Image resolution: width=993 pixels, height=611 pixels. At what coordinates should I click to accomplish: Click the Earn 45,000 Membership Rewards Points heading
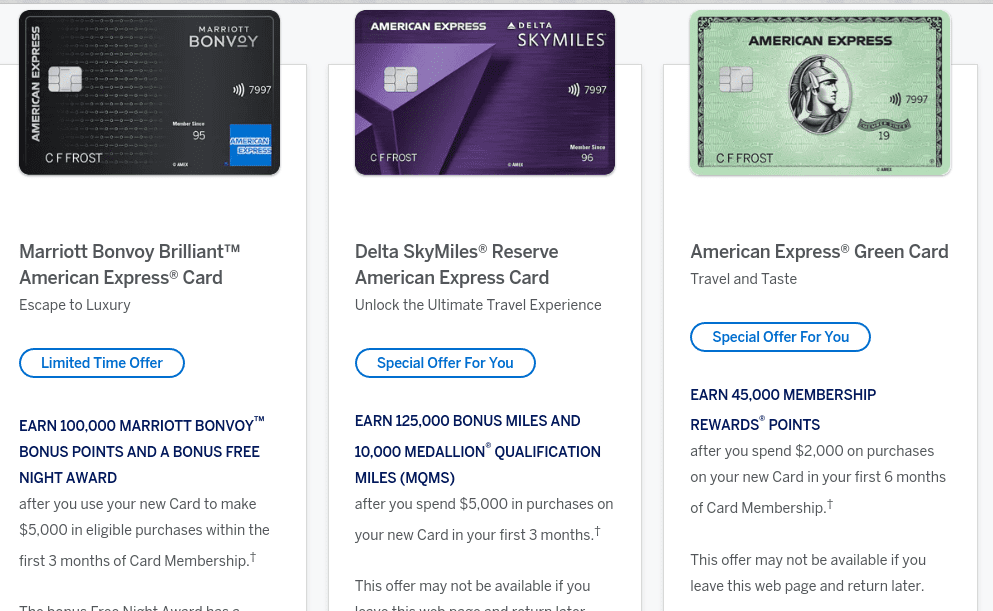click(x=782, y=409)
